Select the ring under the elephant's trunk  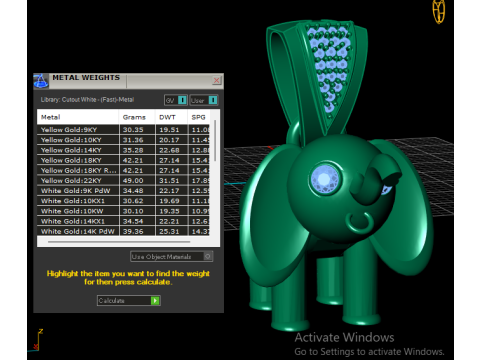tap(358, 222)
